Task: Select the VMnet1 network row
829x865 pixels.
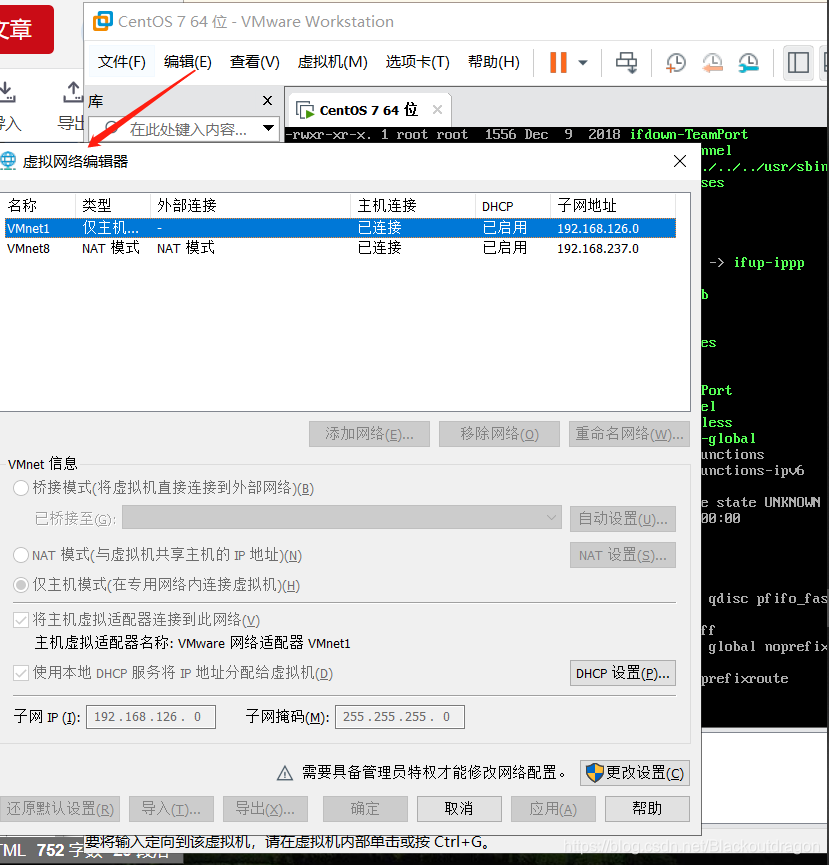Action: pos(340,228)
